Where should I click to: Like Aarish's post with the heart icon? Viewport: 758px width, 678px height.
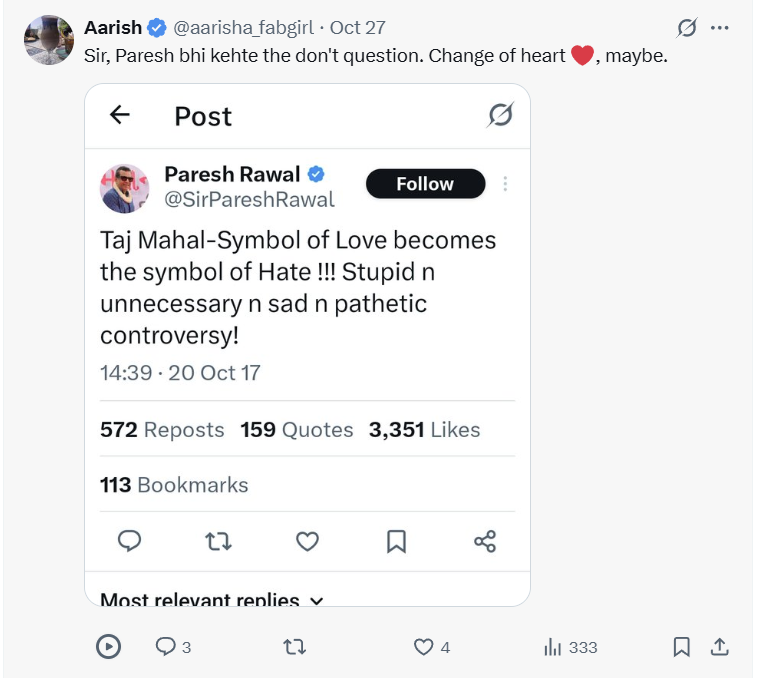point(424,647)
